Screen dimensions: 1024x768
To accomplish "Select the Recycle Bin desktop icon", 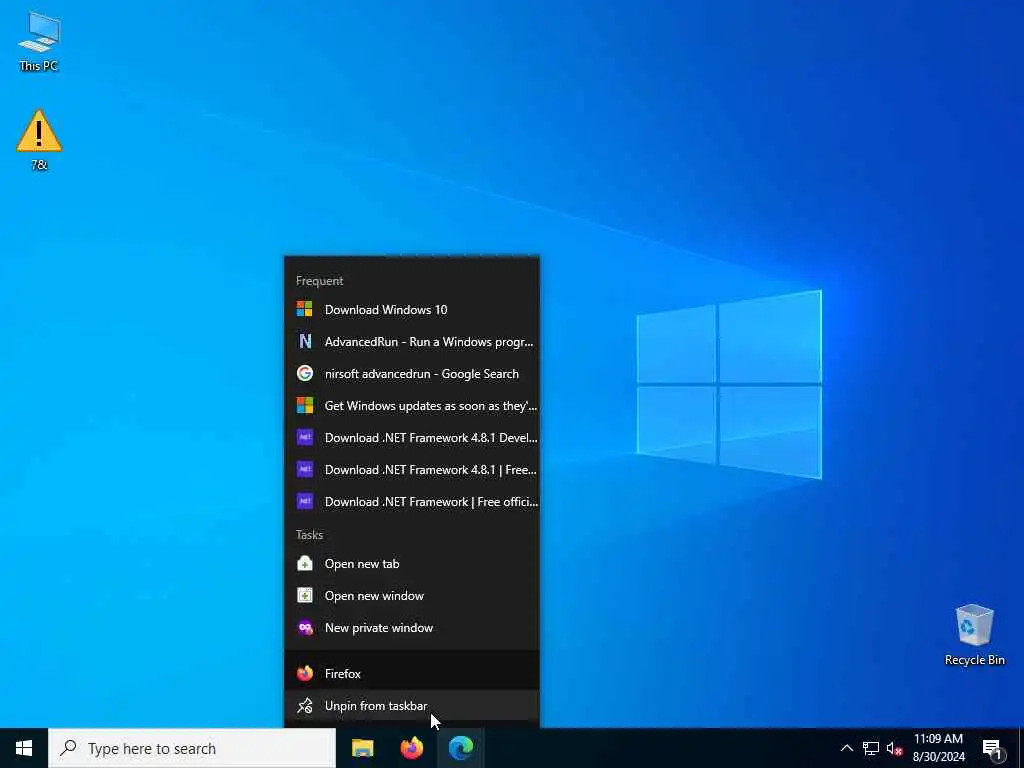I will point(974,635).
